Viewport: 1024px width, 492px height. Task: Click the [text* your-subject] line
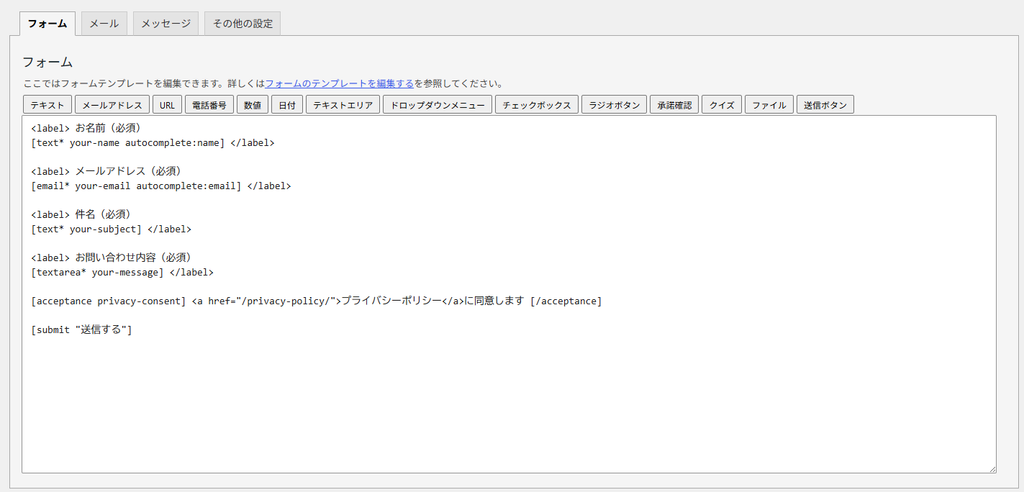[x=111, y=229]
